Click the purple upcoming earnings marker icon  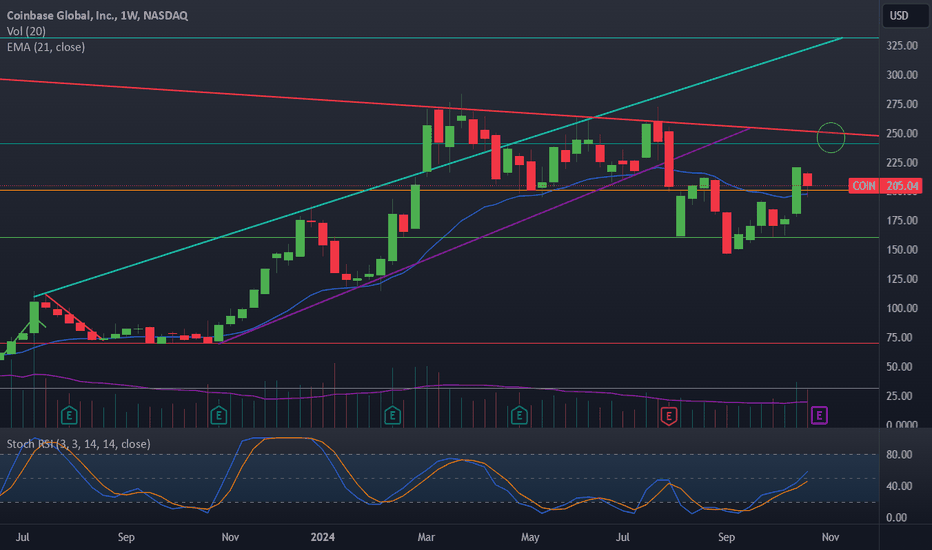819,415
